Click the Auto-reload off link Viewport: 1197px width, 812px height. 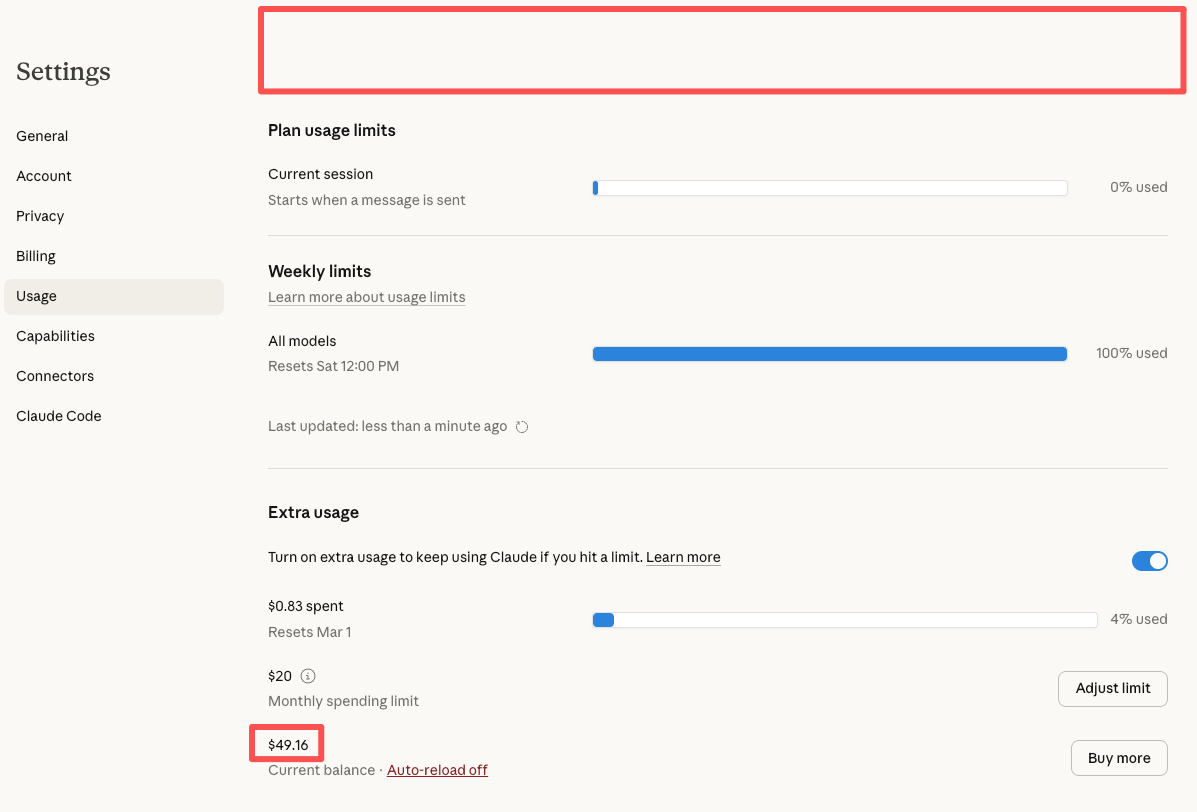[x=437, y=770]
